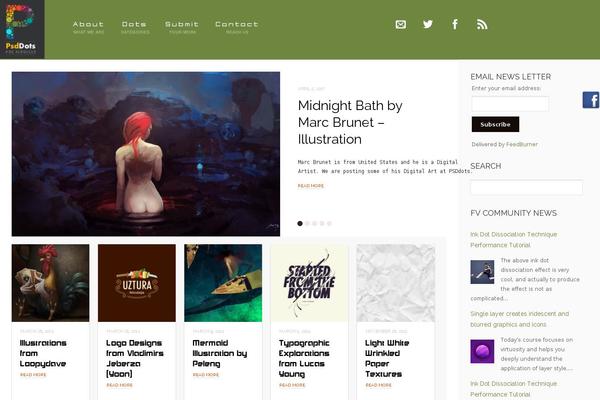Open Single layer creates iridescent graphics link
The width and height of the screenshot is (600, 400).
[519, 319]
